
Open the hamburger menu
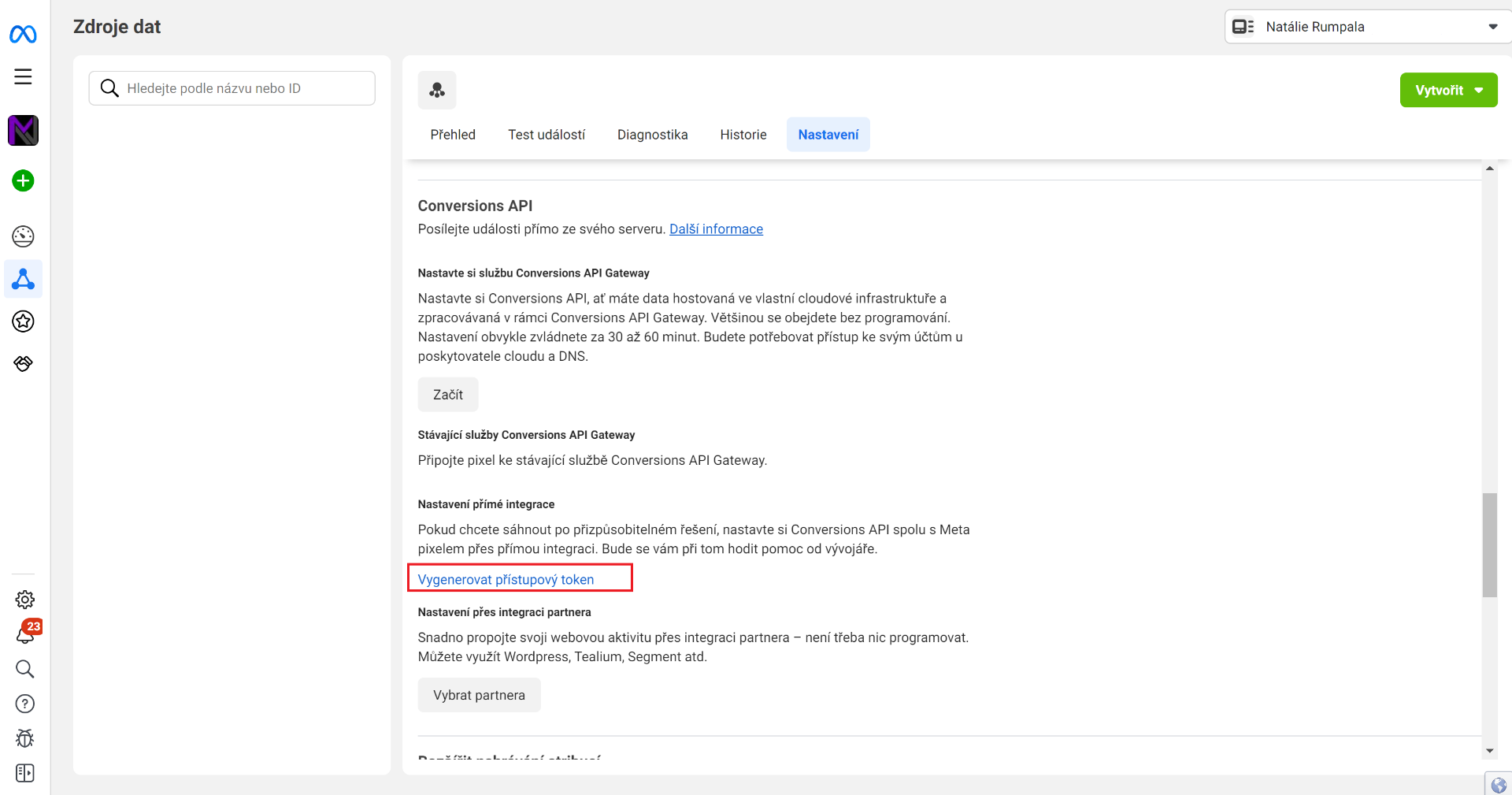[23, 76]
